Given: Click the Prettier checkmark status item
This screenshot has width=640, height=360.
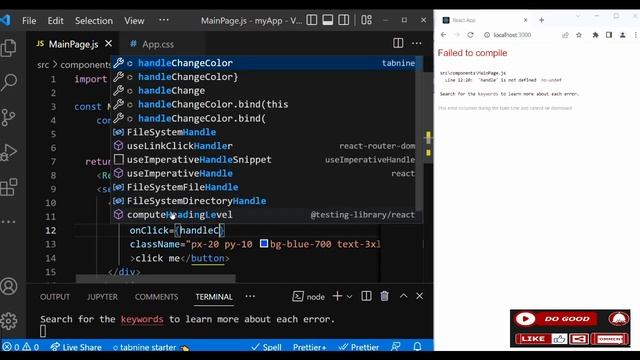Looking at the screenshot, I should [359, 347].
